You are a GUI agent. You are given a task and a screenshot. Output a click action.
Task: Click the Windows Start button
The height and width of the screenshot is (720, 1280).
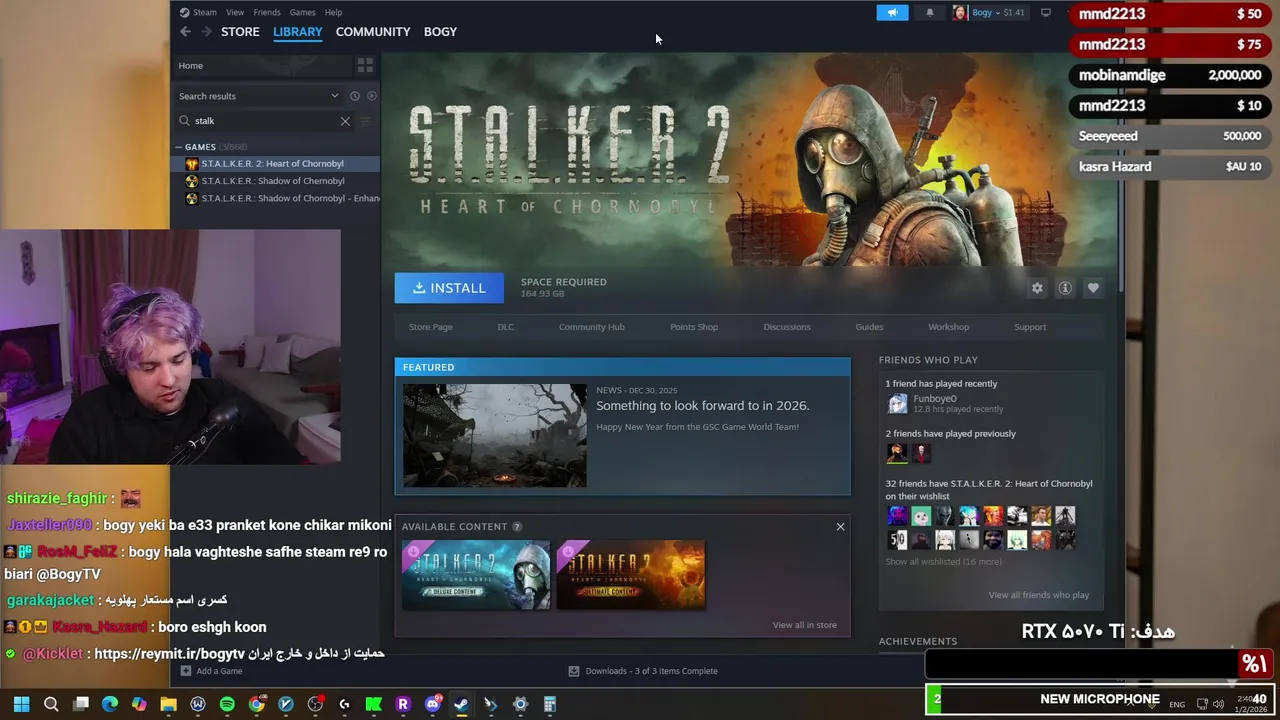21,704
